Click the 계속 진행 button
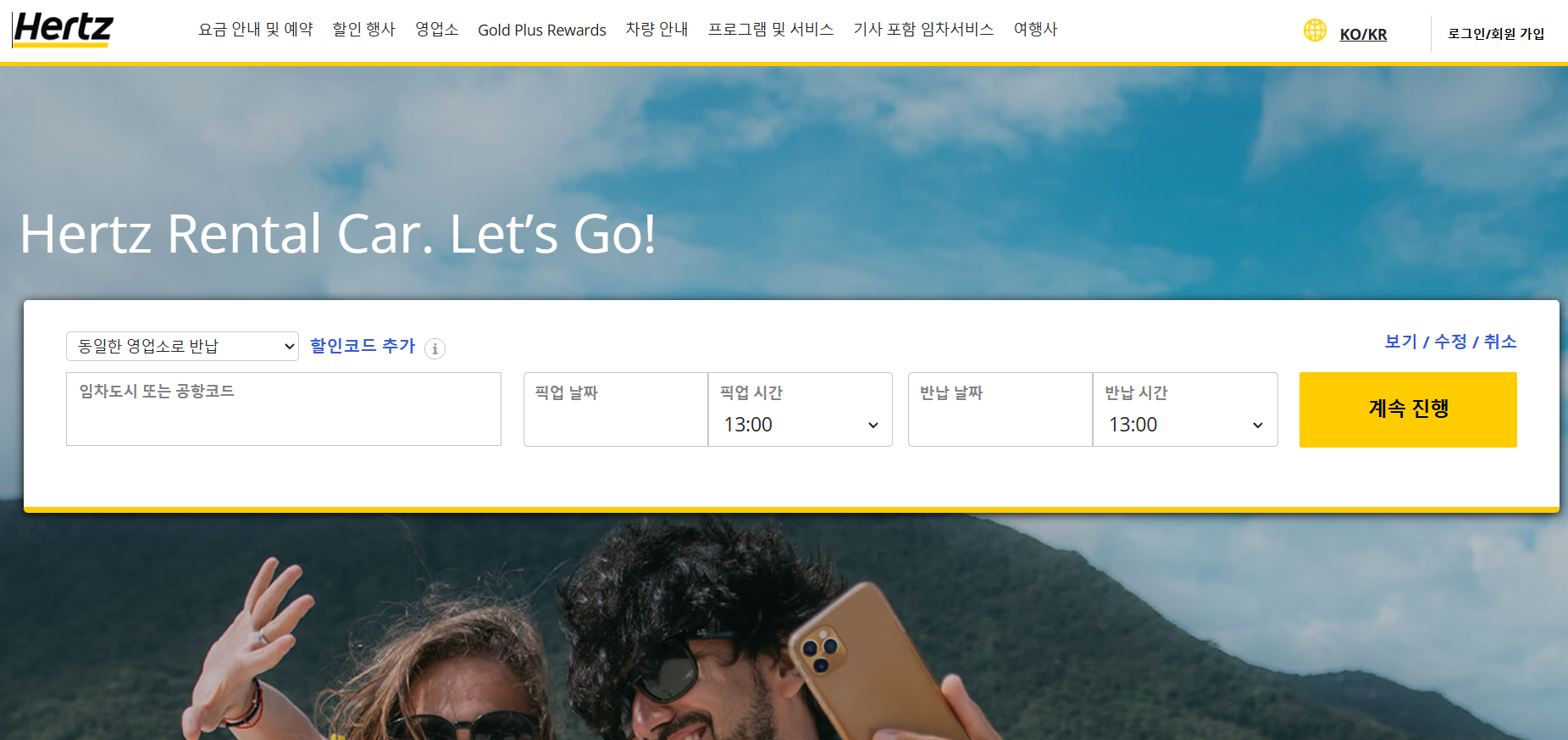The image size is (1568, 740). pos(1408,409)
